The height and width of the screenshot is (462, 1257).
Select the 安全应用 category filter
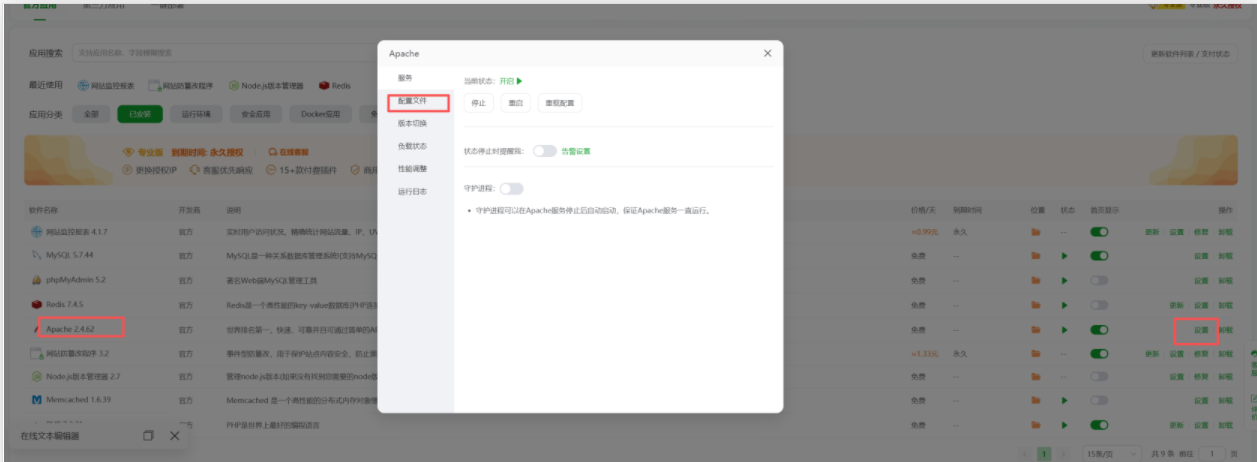pos(256,114)
